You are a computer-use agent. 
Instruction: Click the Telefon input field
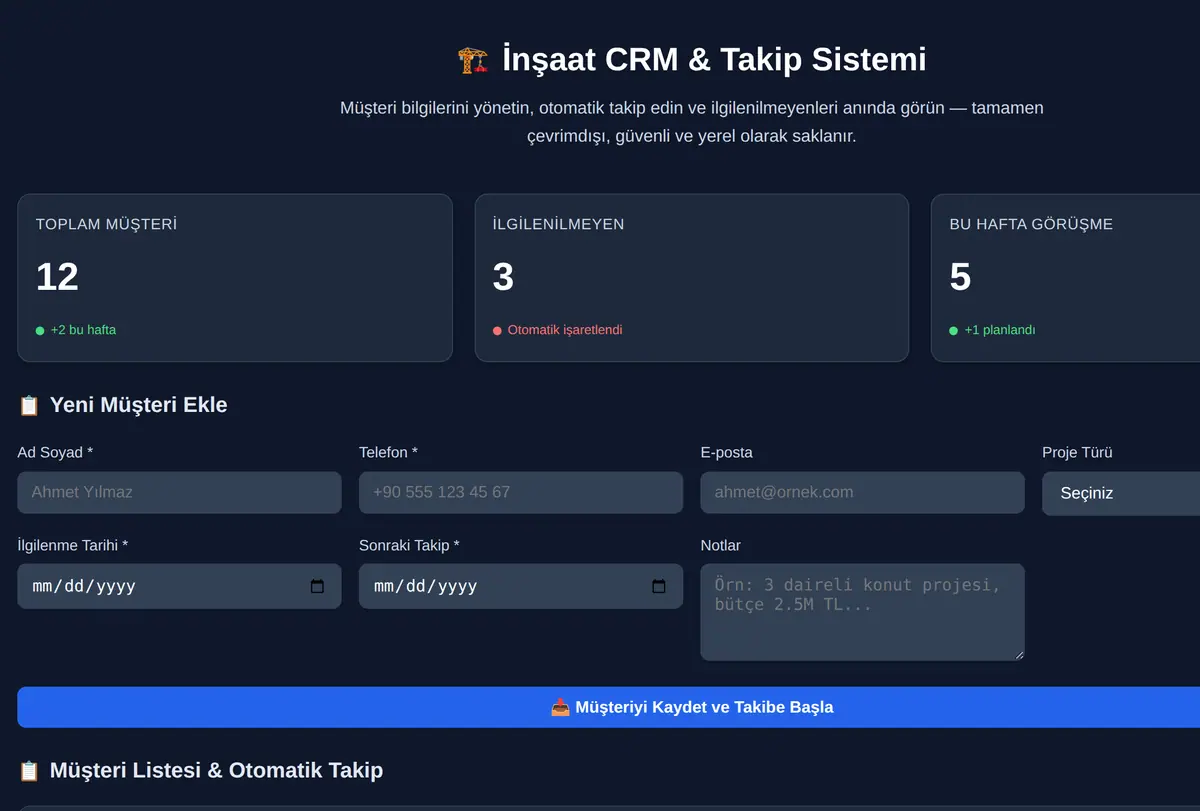coord(521,493)
